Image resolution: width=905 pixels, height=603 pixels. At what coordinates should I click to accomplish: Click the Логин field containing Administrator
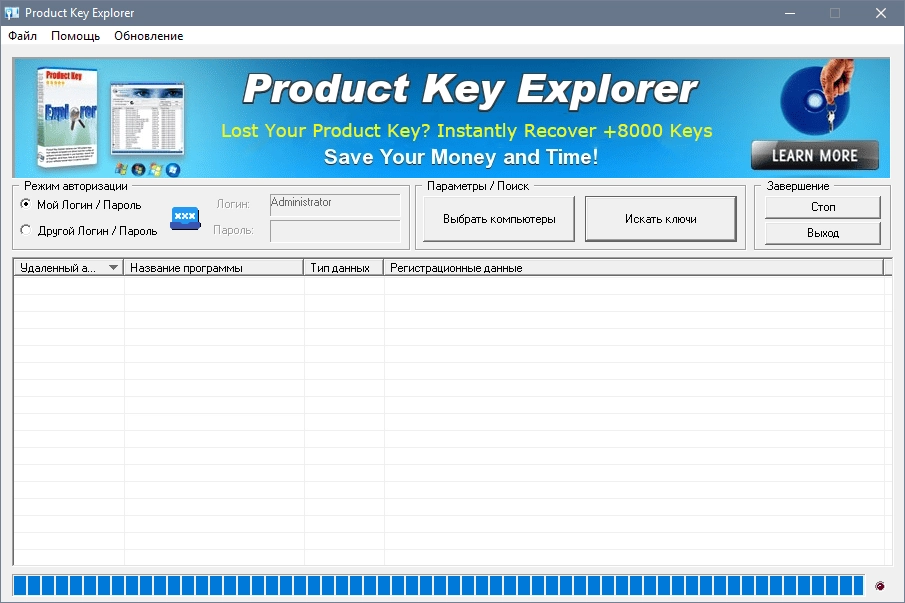(x=335, y=205)
